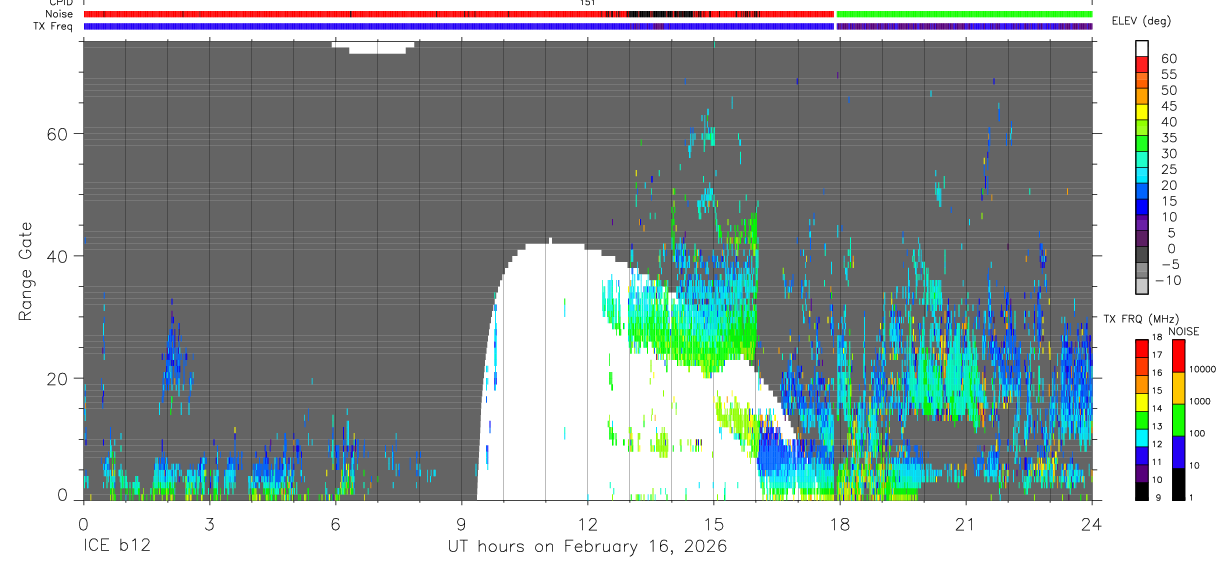
Task: Click the 'NOISE' legend title
Action: point(1184,331)
